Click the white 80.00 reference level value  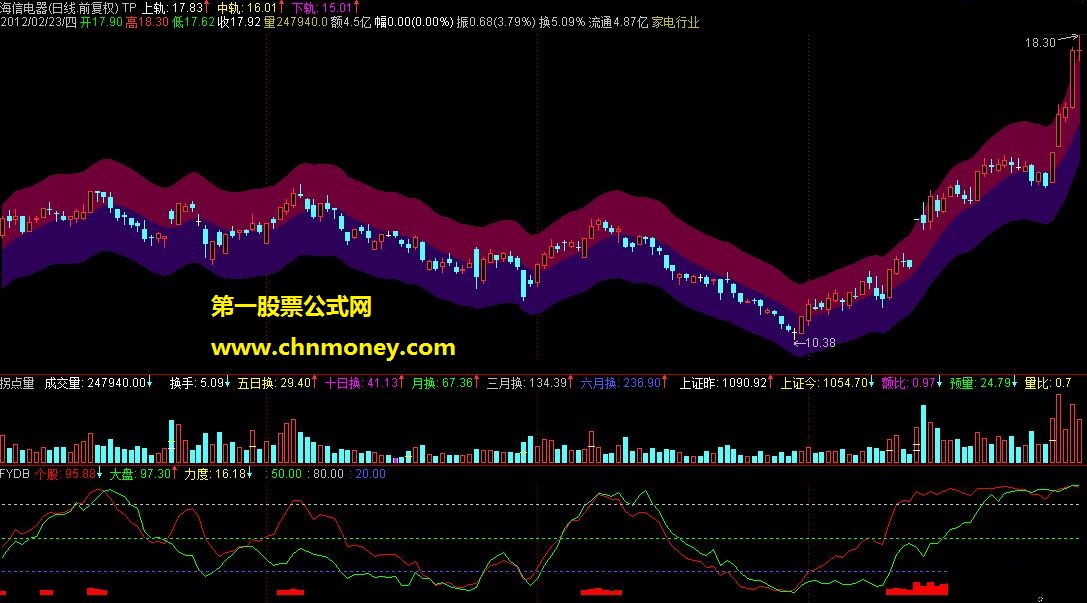click(328, 474)
